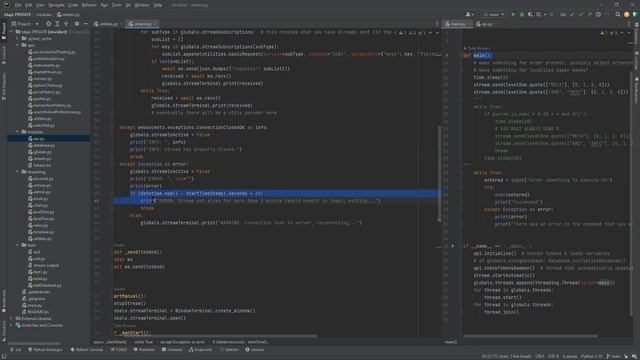Run the main configuration with the green play icon
This screenshot has width=640, height=360.
pyautogui.click(x=513, y=14)
